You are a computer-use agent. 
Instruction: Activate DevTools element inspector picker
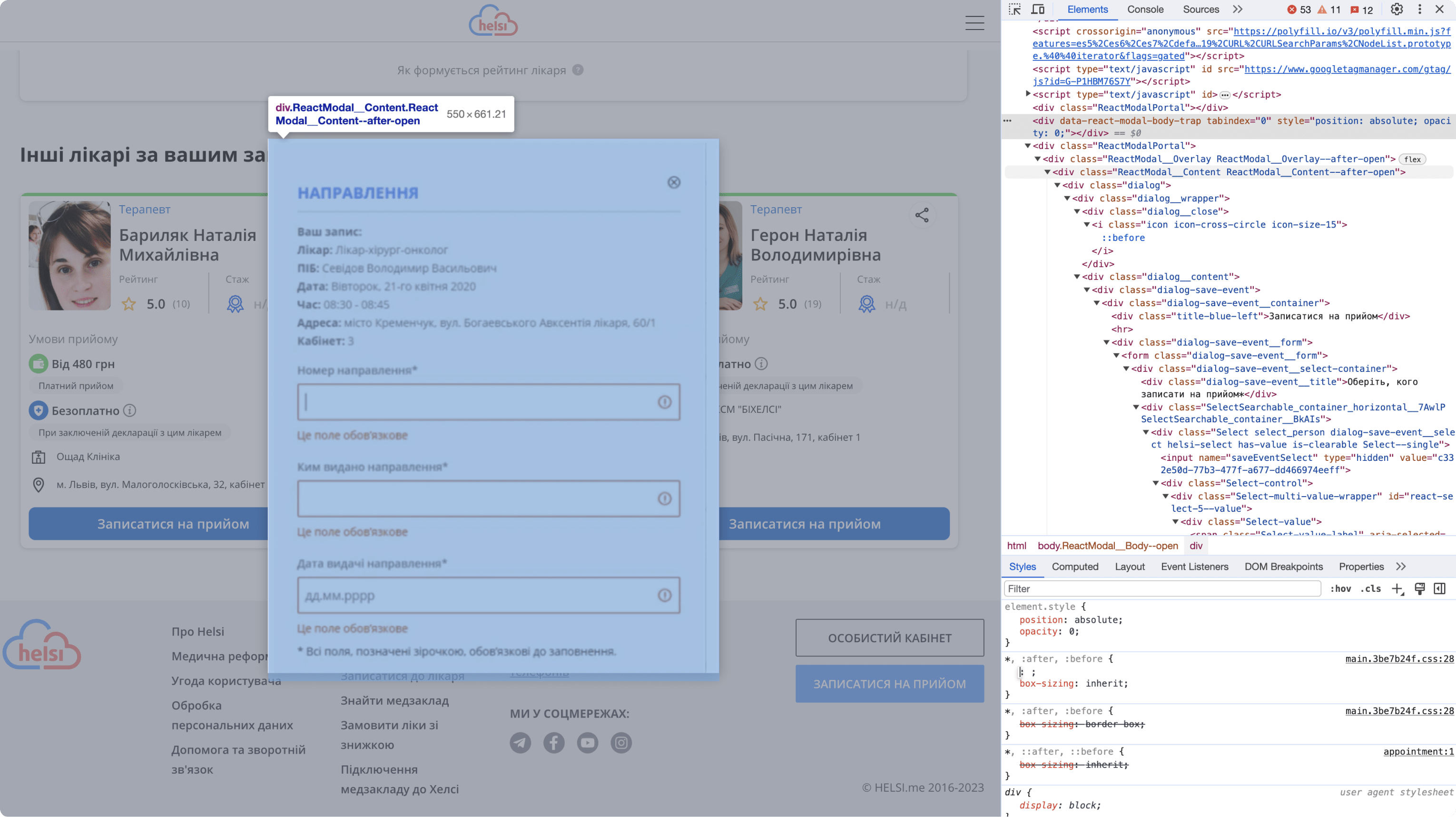point(1014,9)
